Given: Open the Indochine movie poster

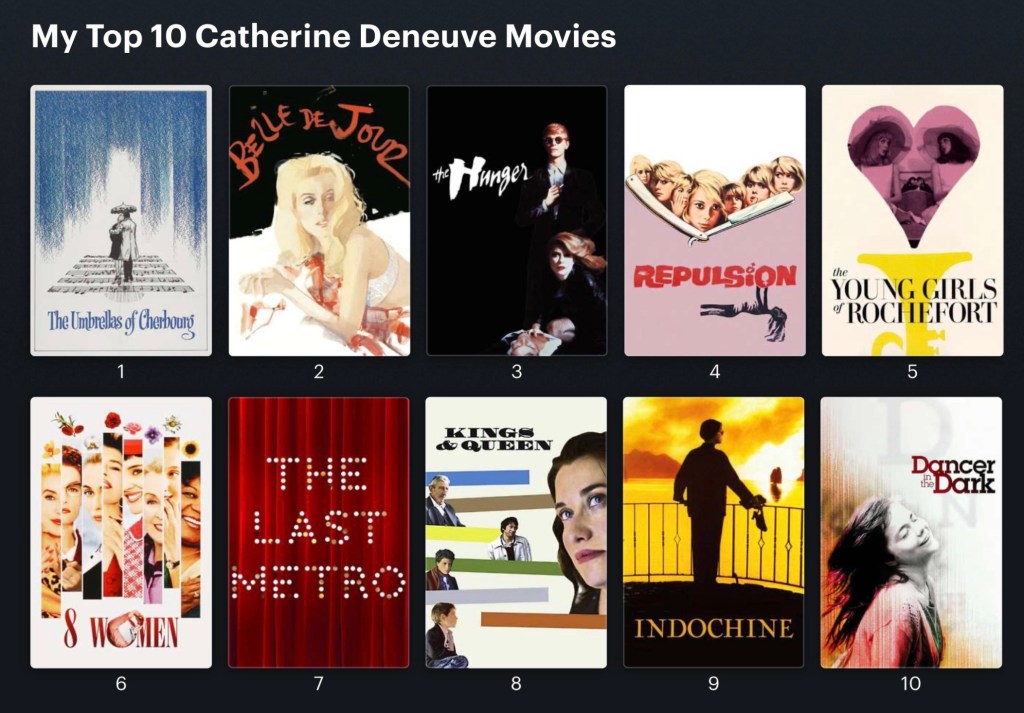Looking at the screenshot, I should pyautogui.click(x=714, y=533).
